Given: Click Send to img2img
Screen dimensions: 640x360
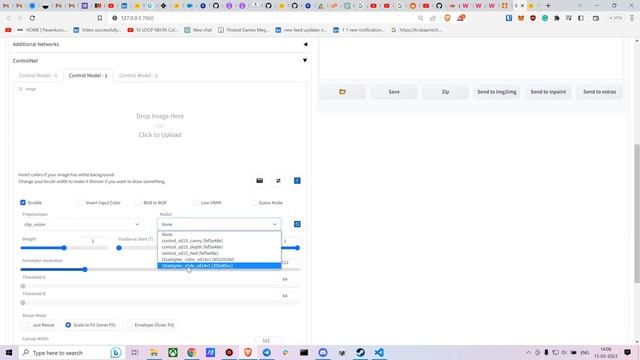Looking at the screenshot, I should 497,92.
